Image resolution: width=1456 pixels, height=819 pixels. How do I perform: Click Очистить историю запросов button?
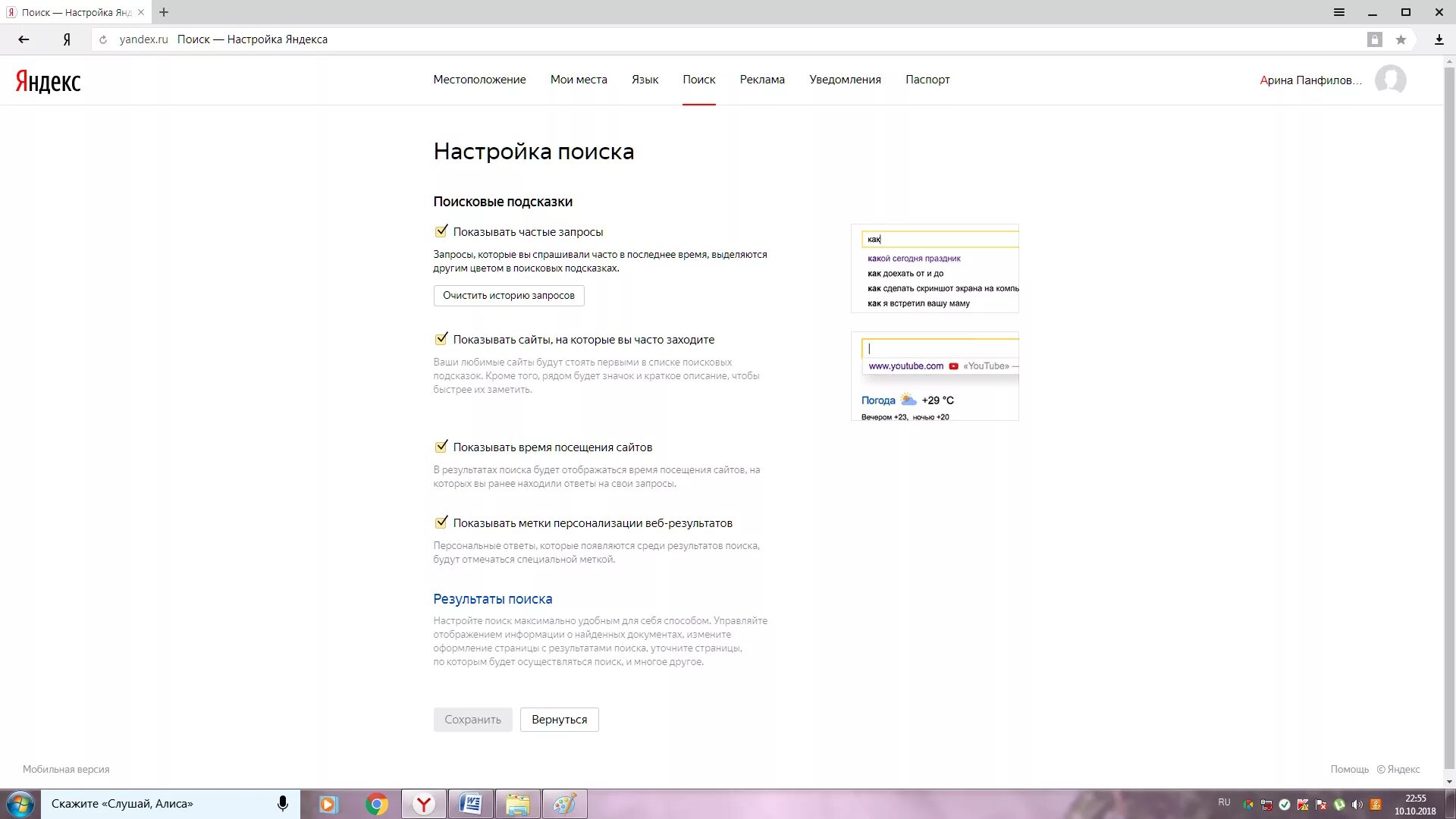pyautogui.click(x=509, y=296)
